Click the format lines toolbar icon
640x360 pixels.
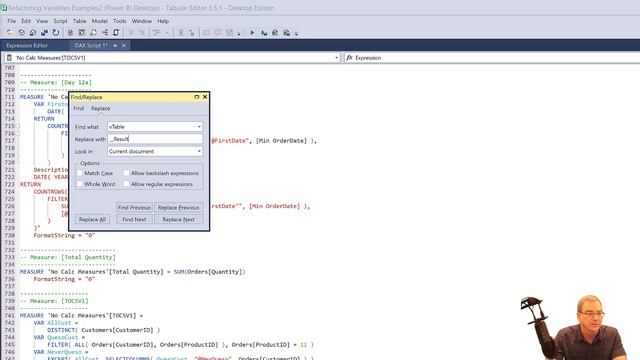click(x=156, y=33)
